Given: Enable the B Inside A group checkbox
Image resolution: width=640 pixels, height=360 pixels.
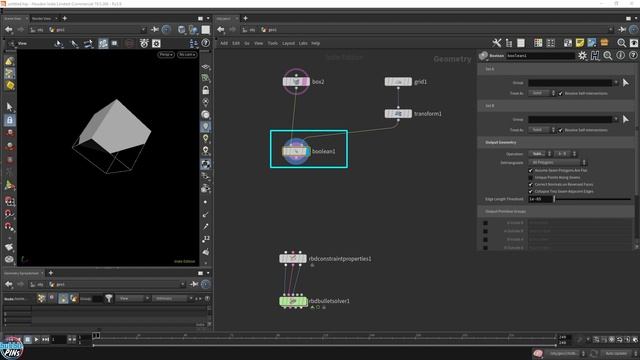Looking at the screenshot, I should click(x=485, y=239).
